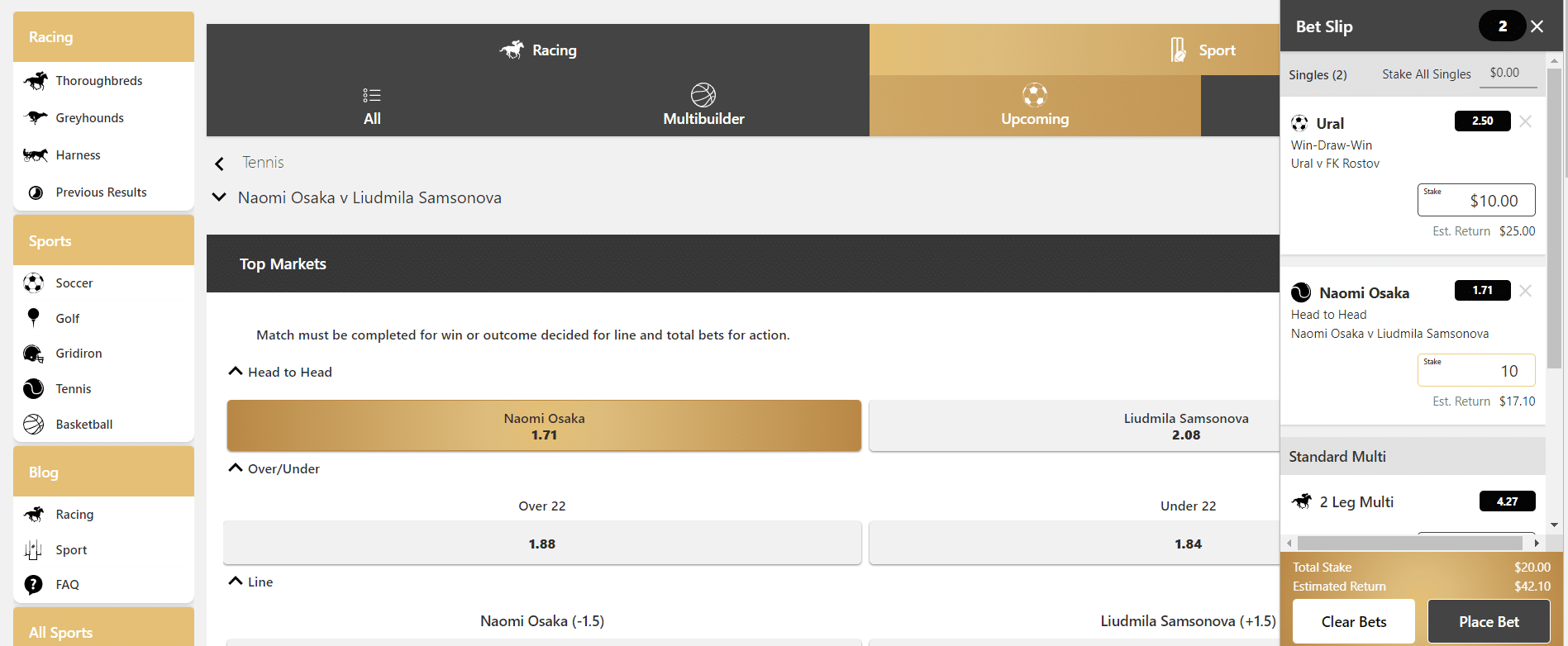Screen dimensions: 1568x646
Task: Click the bet slip scroll right arrow
Action: coord(1536,543)
